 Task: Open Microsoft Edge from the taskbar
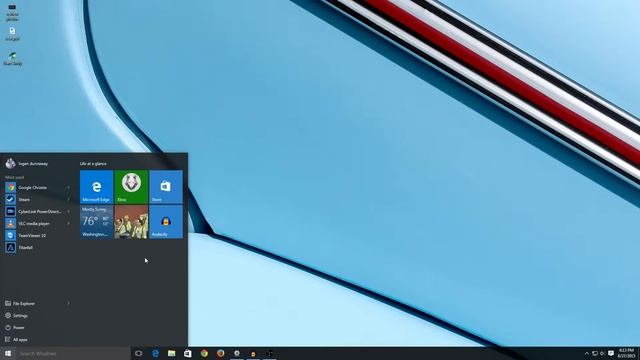tap(155, 353)
